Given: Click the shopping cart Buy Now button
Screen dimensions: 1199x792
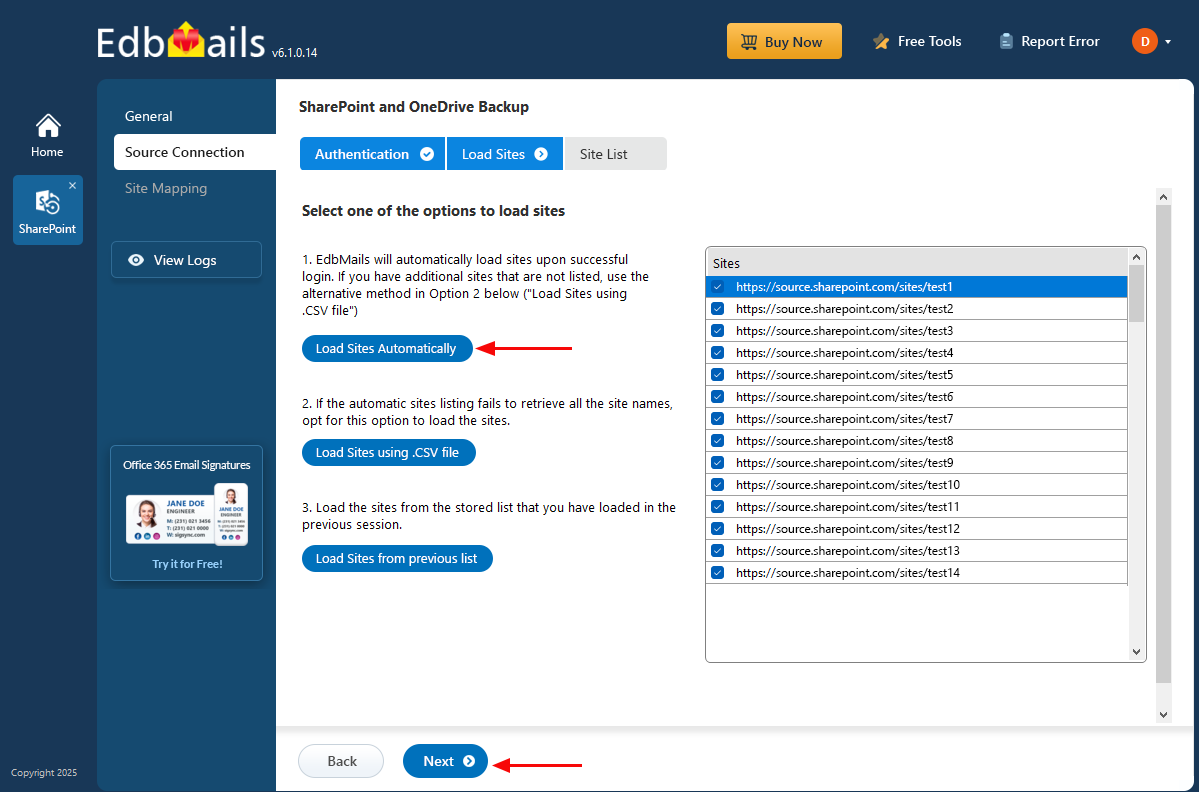Looking at the screenshot, I should 784,41.
